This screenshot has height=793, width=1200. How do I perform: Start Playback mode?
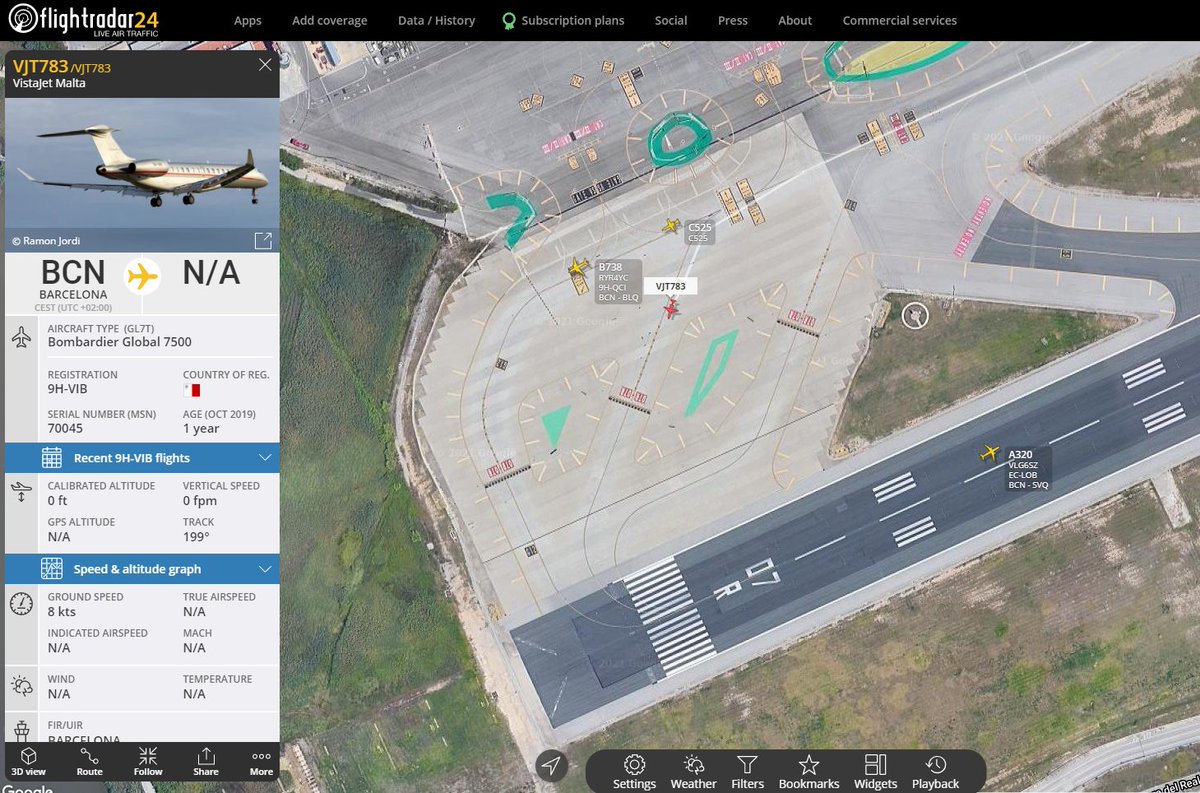coord(935,772)
